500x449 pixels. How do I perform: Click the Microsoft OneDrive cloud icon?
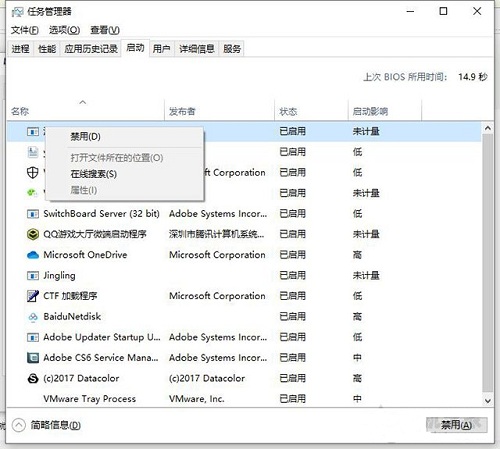tap(33, 255)
